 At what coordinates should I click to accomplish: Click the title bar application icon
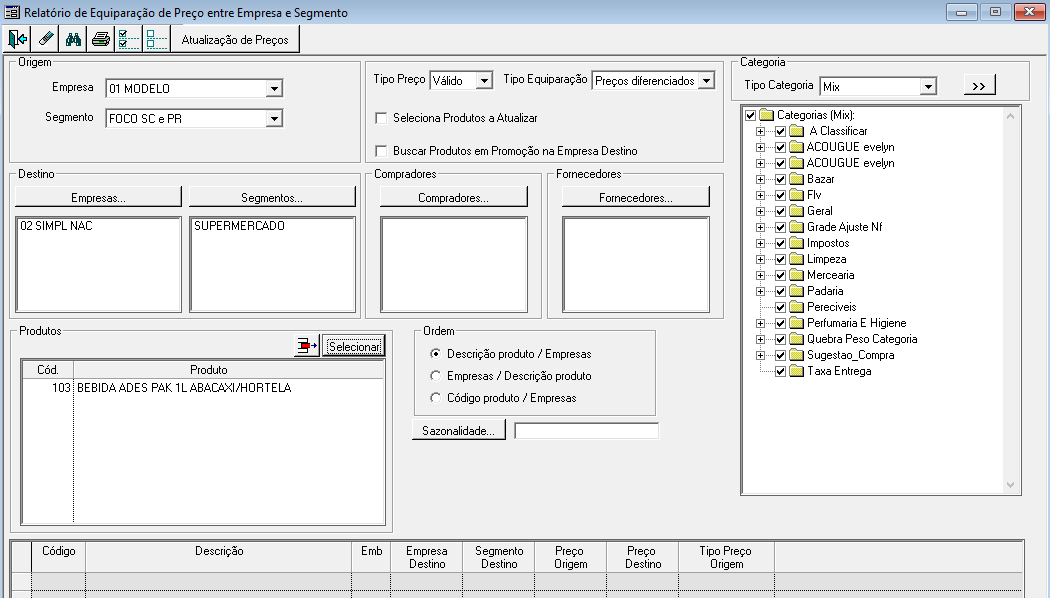[12, 12]
